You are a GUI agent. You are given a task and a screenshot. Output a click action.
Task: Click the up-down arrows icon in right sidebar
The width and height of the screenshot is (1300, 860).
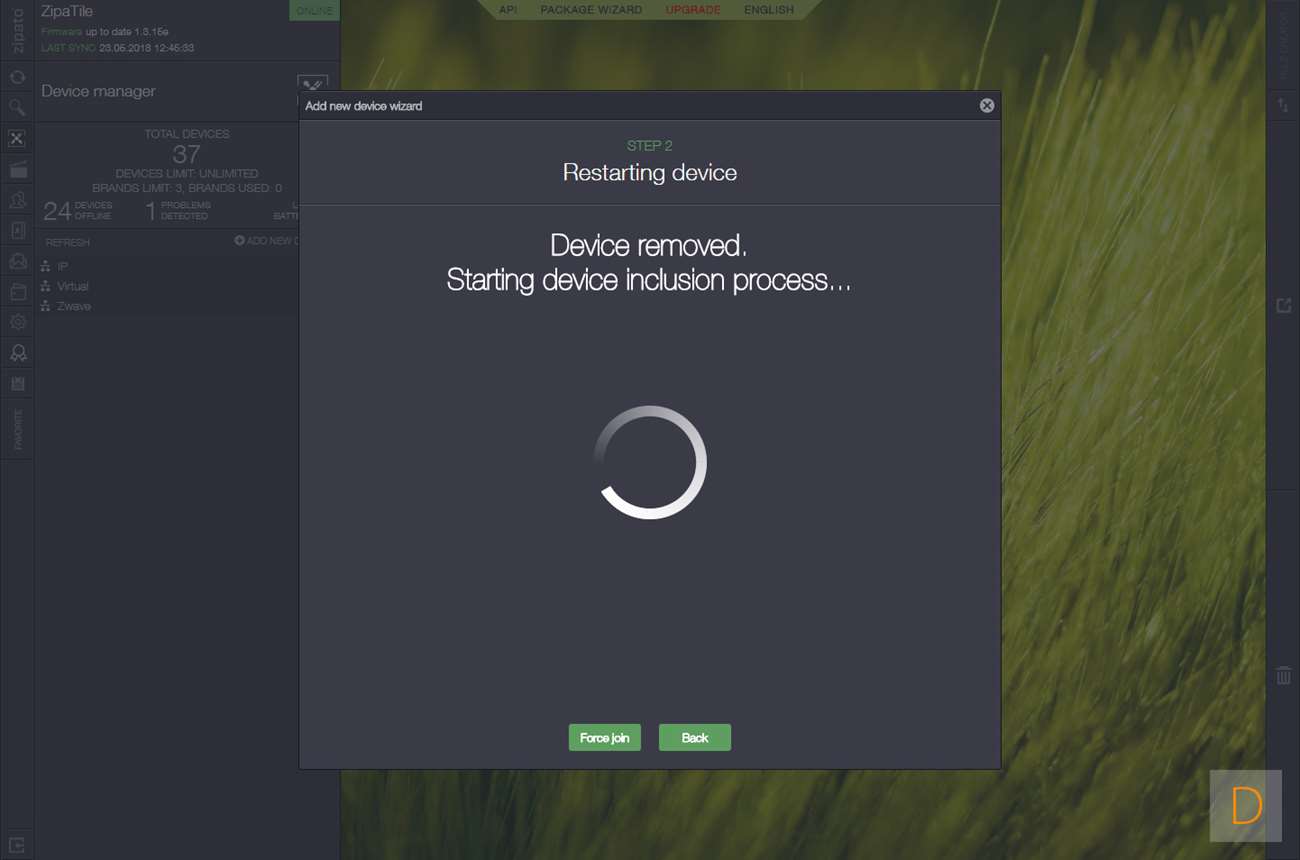1283,106
